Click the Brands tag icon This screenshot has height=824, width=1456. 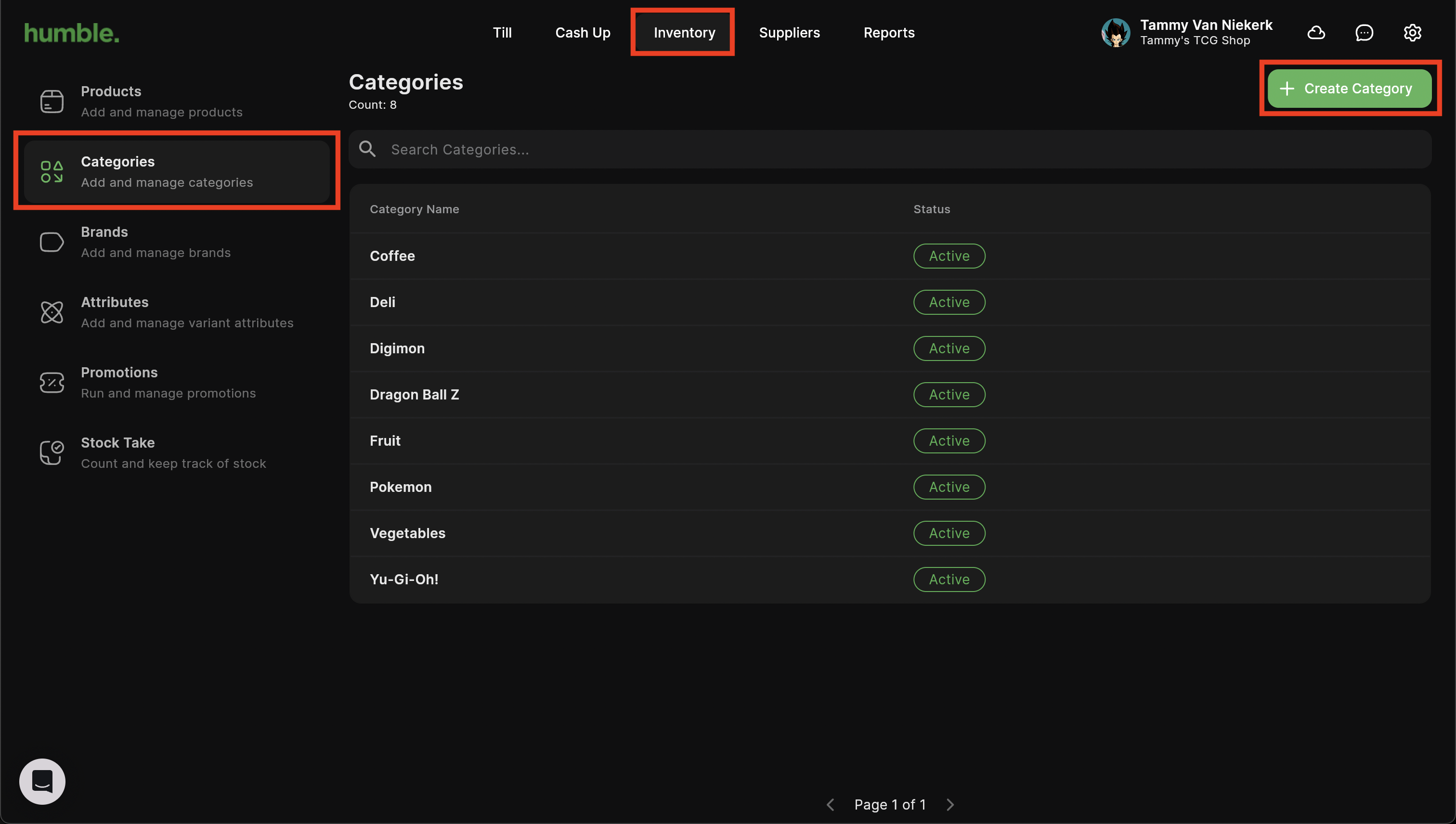tap(52, 242)
